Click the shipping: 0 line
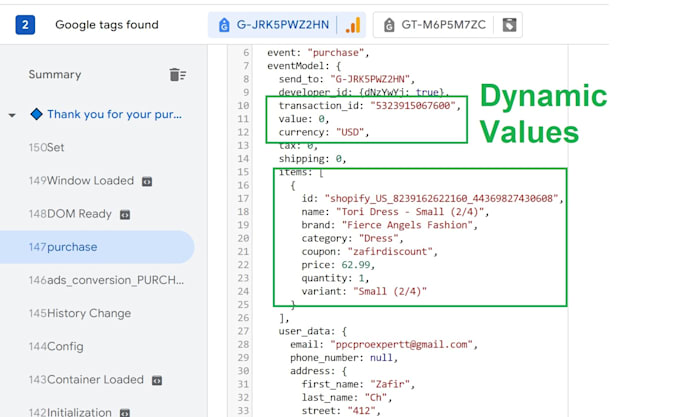680x417 pixels. pyautogui.click(x=312, y=159)
